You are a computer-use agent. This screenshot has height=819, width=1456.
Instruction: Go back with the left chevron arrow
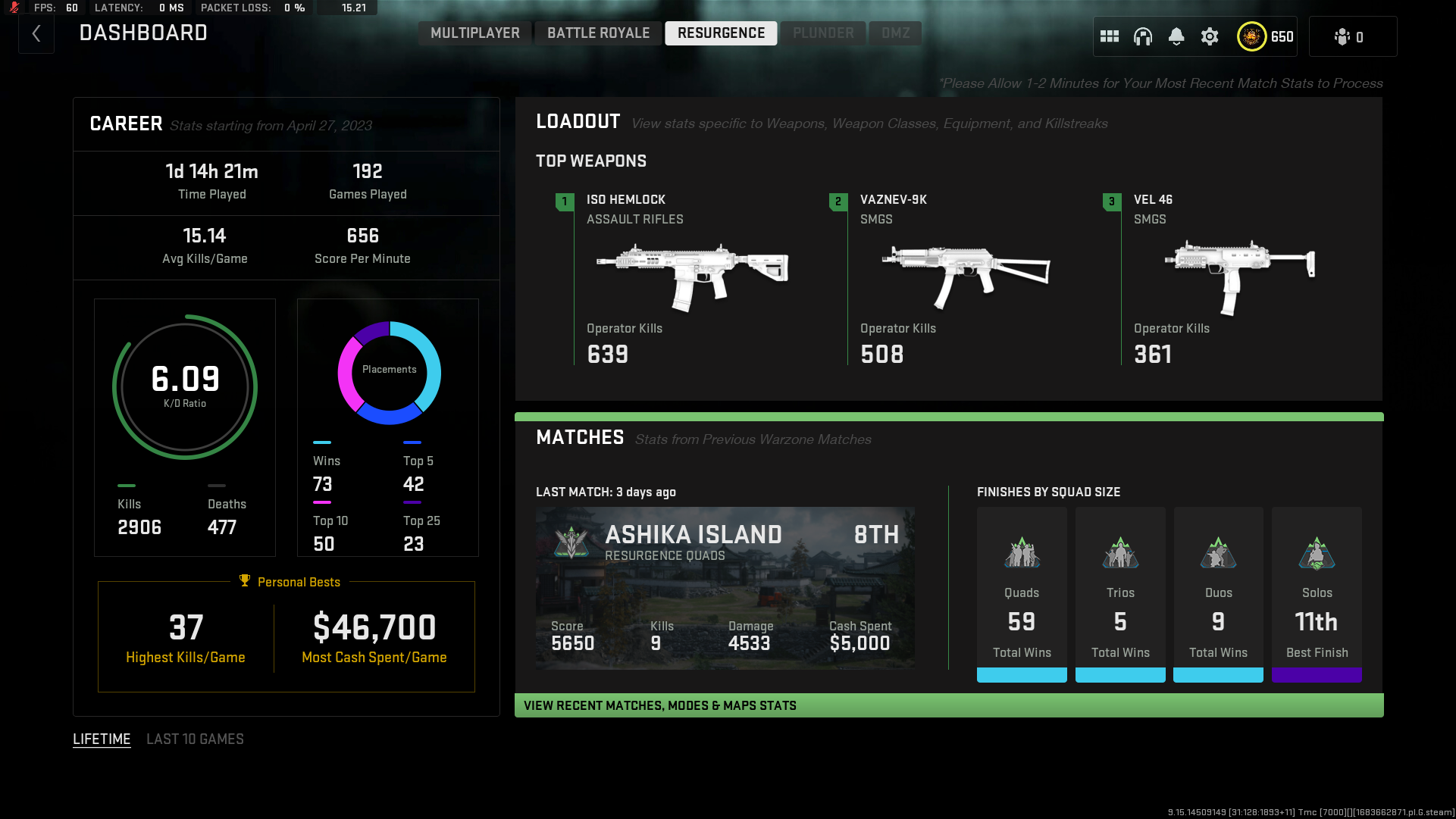tap(36, 34)
